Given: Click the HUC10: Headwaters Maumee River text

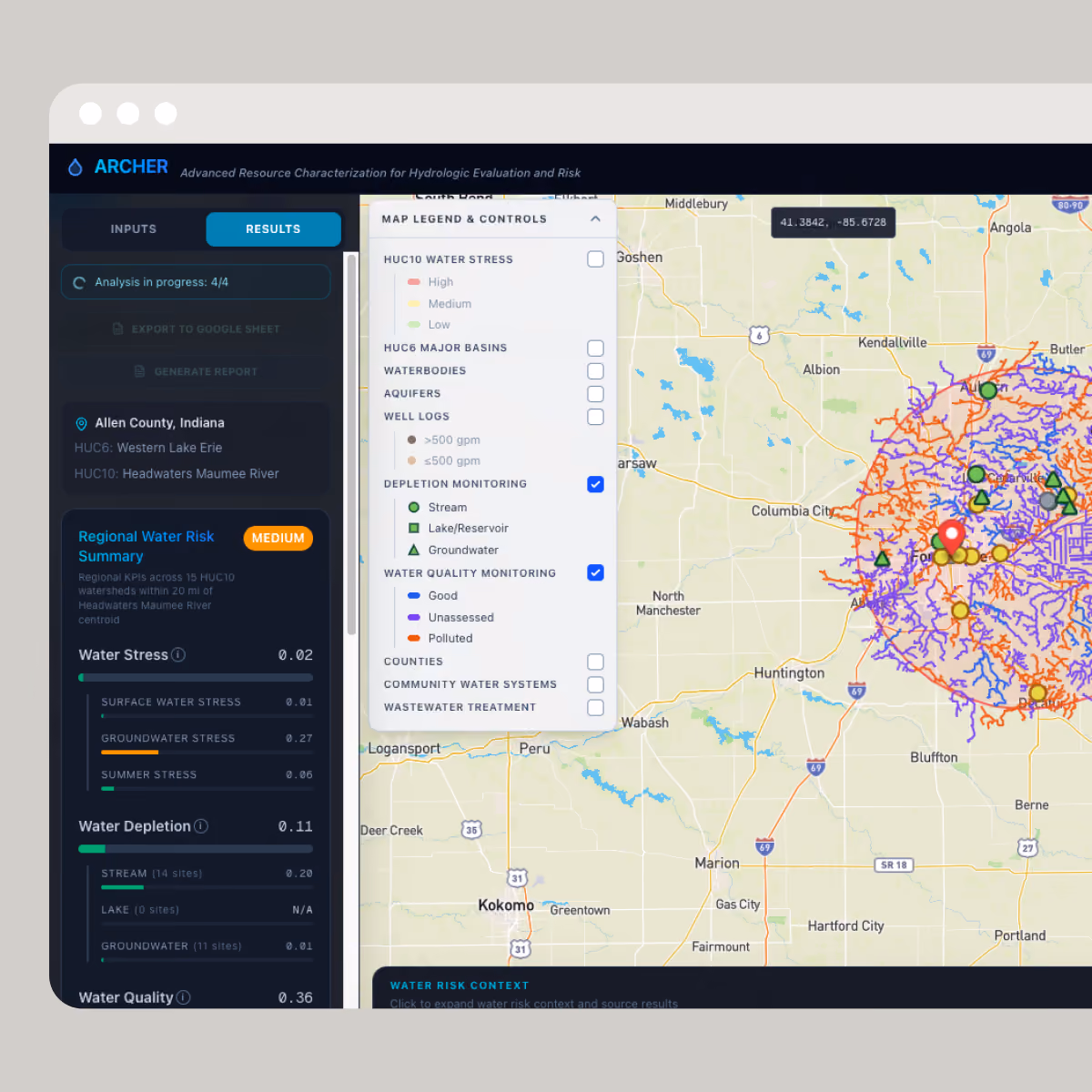Looking at the screenshot, I should [177, 473].
